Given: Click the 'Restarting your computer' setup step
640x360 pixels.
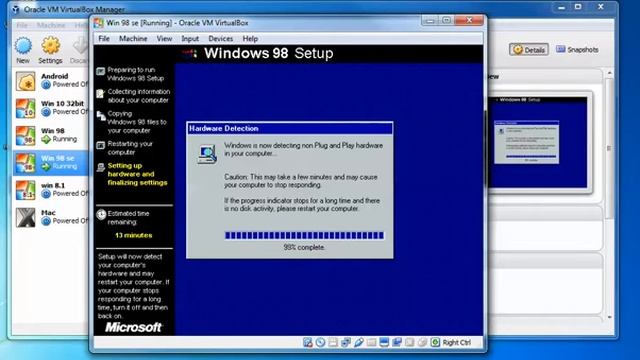Looking at the screenshot, I should [130, 148].
